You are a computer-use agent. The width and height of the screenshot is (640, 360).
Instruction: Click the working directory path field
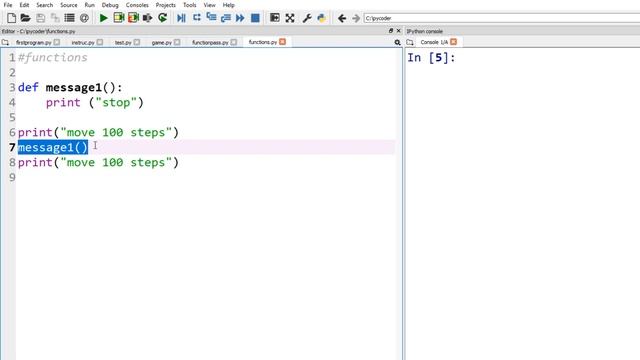point(502,18)
